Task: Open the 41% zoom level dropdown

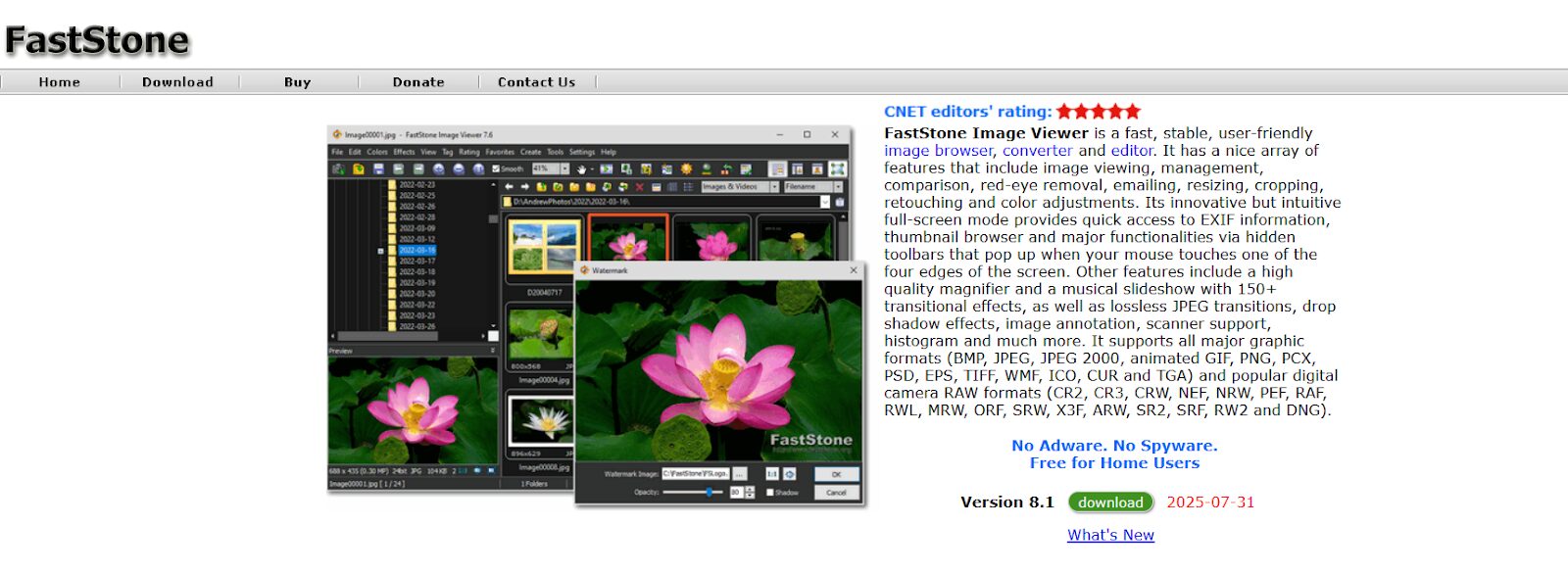Action: coord(564,169)
